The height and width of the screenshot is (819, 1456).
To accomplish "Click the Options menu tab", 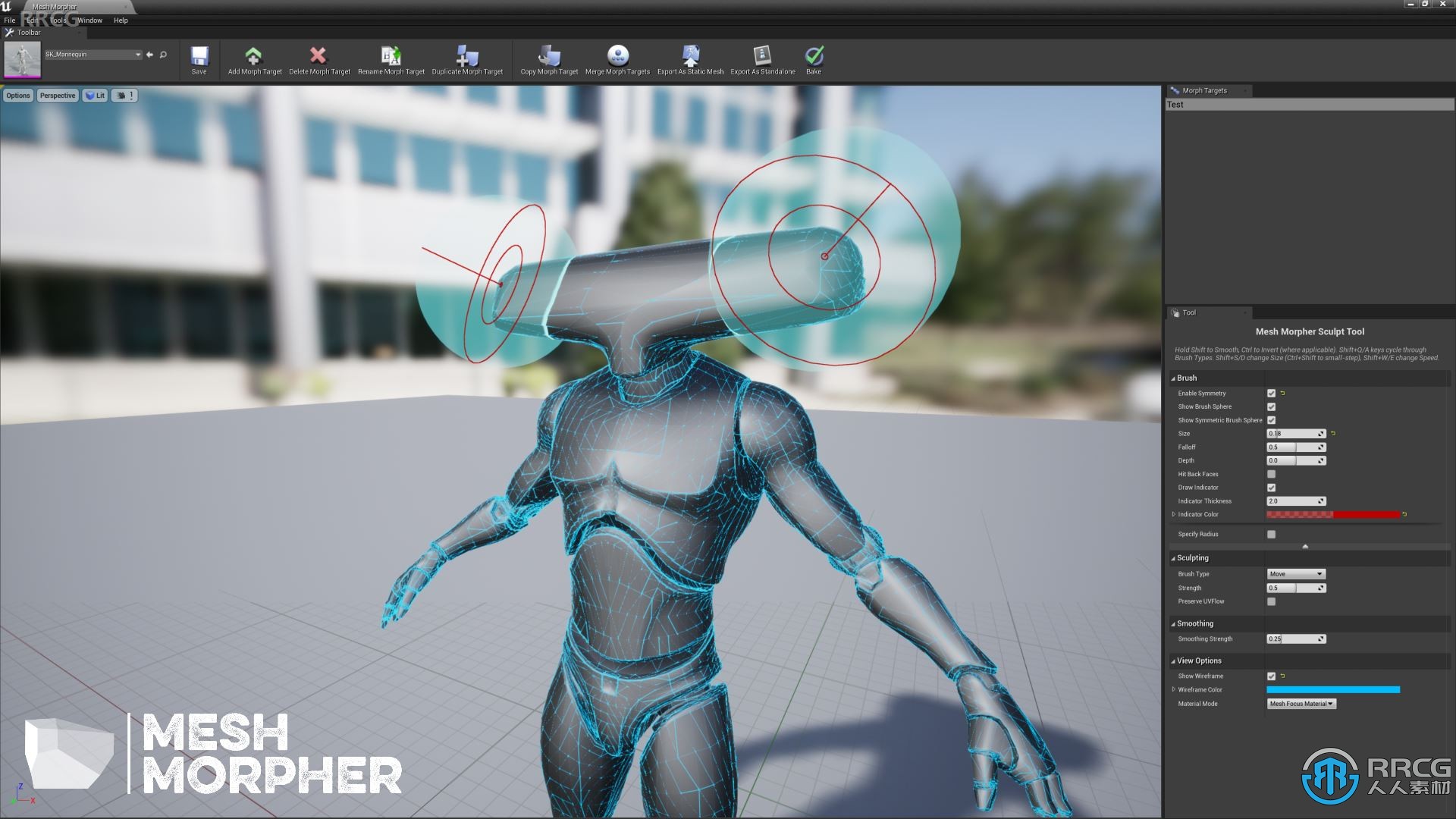I will (18, 95).
